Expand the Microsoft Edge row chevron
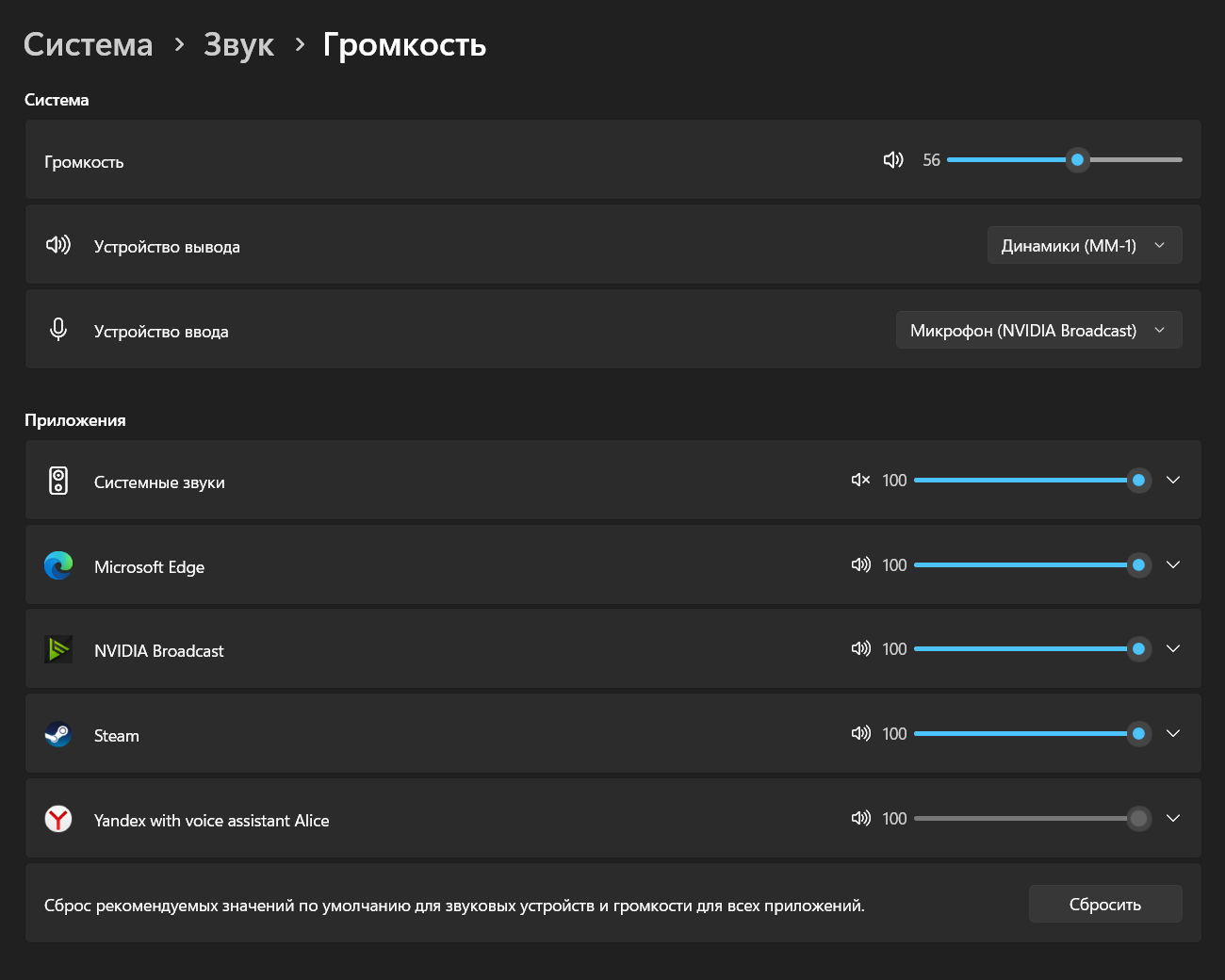Viewport: 1225px width, 980px height. pyautogui.click(x=1173, y=564)
